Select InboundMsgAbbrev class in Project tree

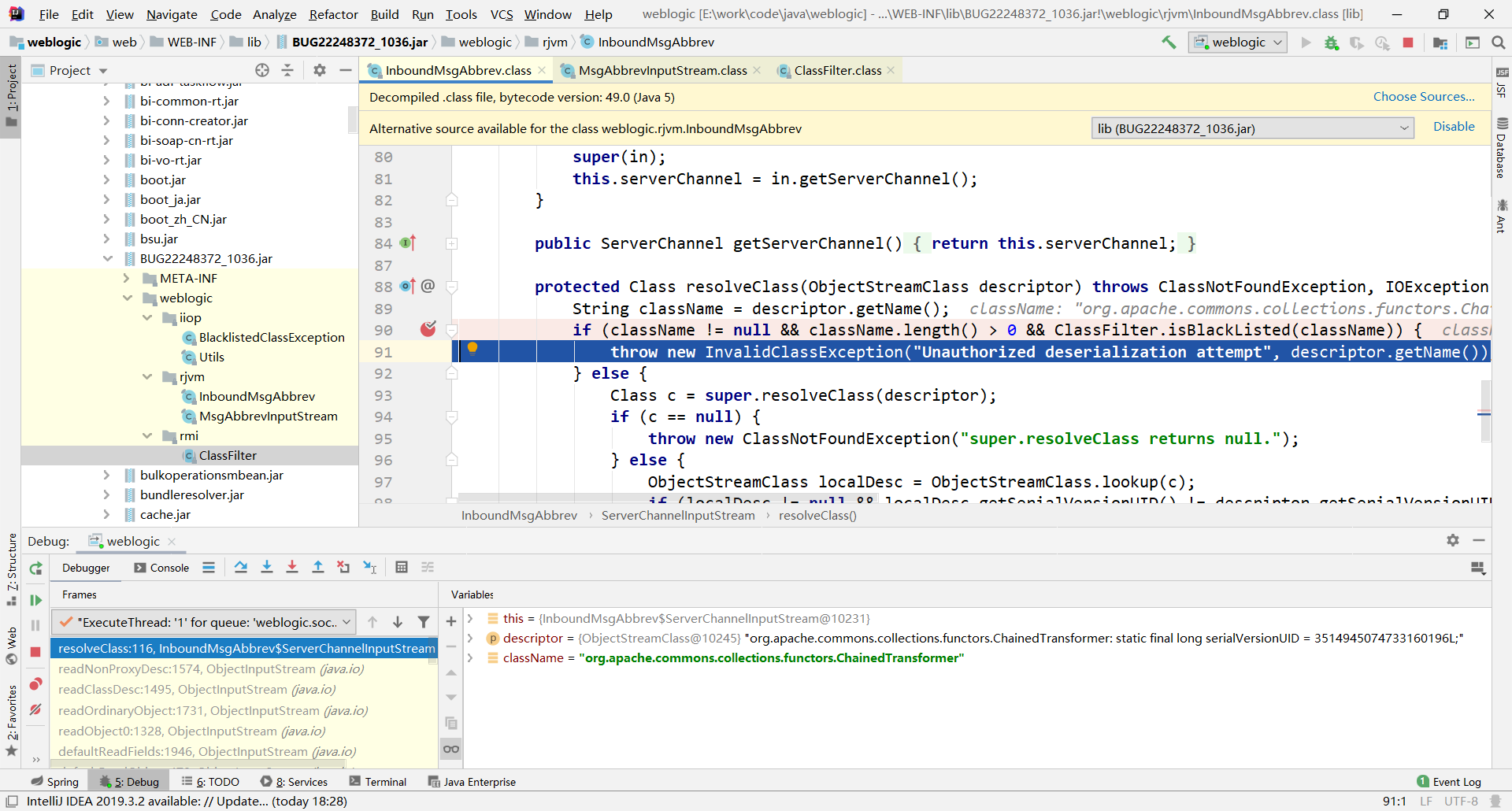257,397
